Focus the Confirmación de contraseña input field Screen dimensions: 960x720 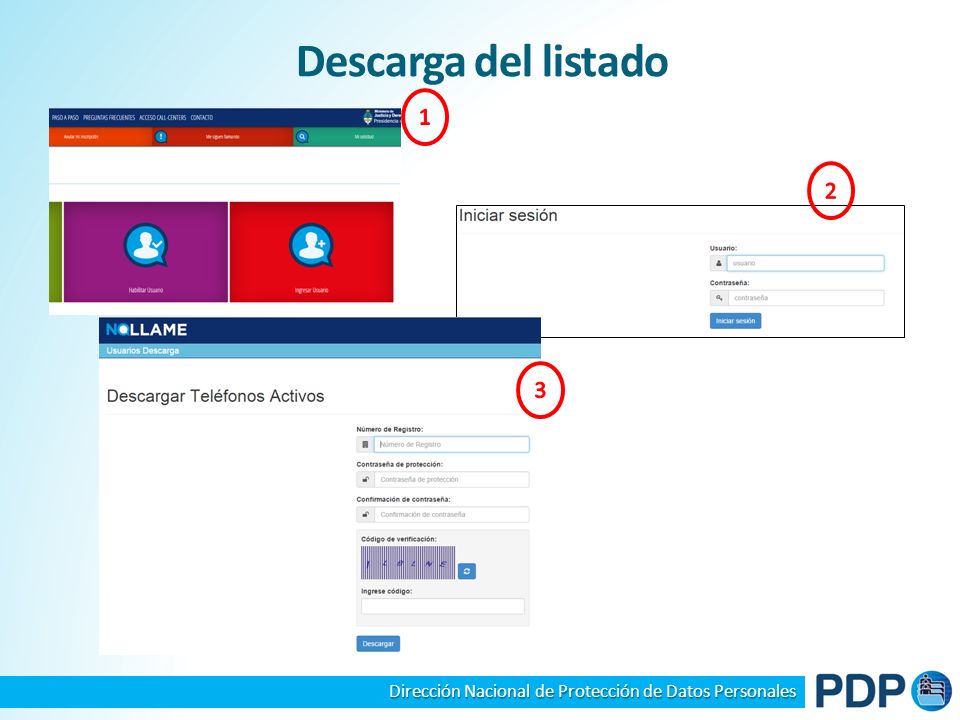click(451, 514)
